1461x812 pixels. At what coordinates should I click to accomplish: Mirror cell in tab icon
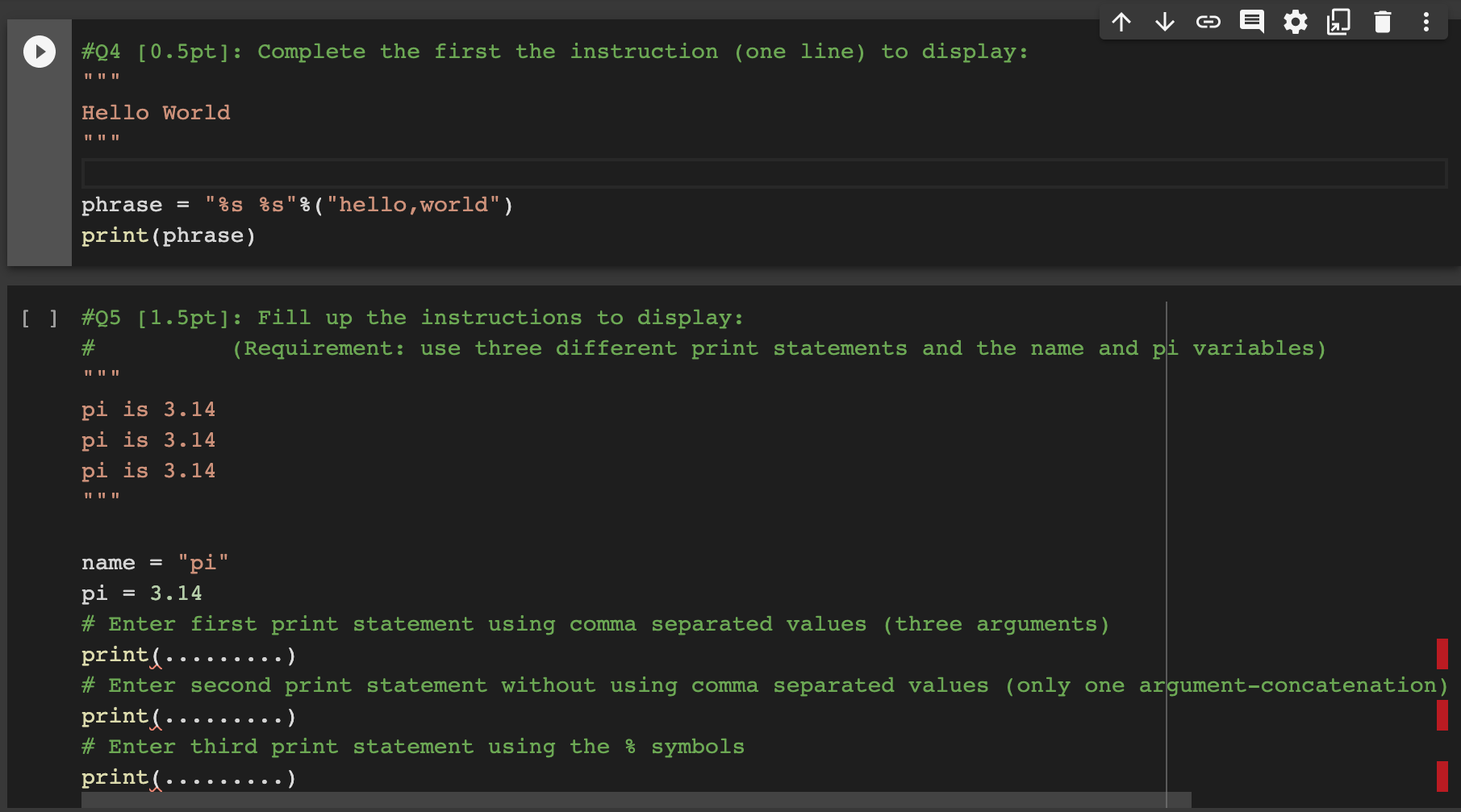pyautogui.click(x=1339, y=22)
